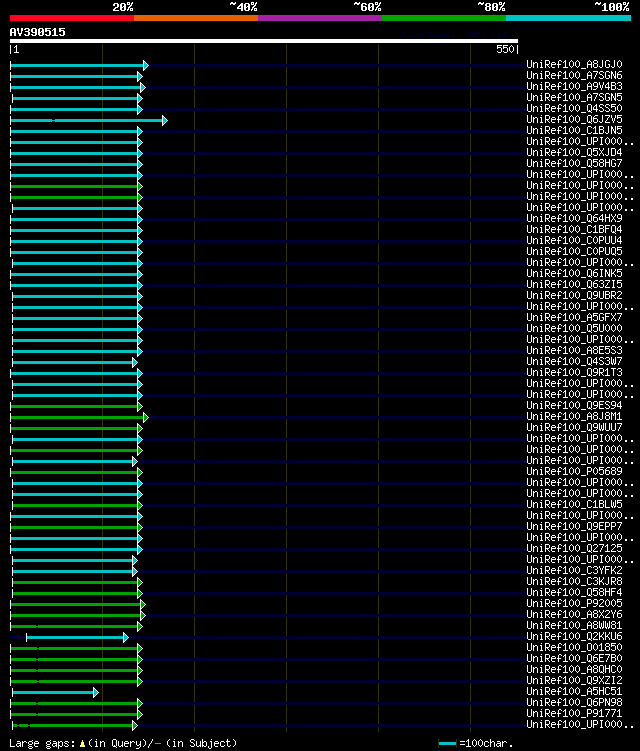The width and height of the screenshot is (640, 751).
Task: Click the green alignment bar for Q9ES94
Action: point(76,406)
